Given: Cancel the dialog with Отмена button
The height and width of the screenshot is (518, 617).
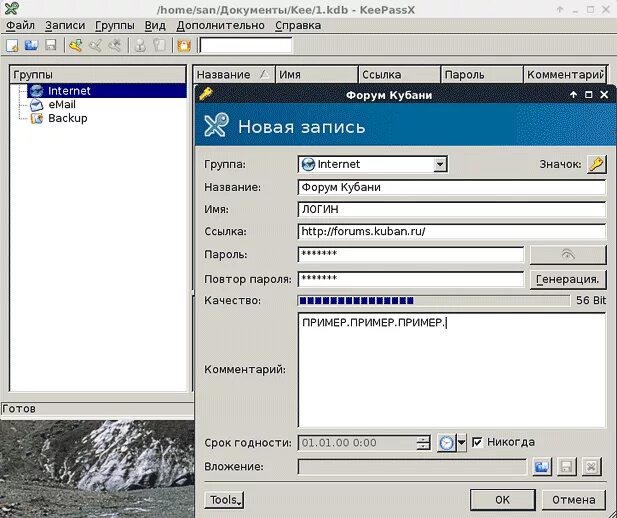Looking at the screenshot, I should click(574, 500).
